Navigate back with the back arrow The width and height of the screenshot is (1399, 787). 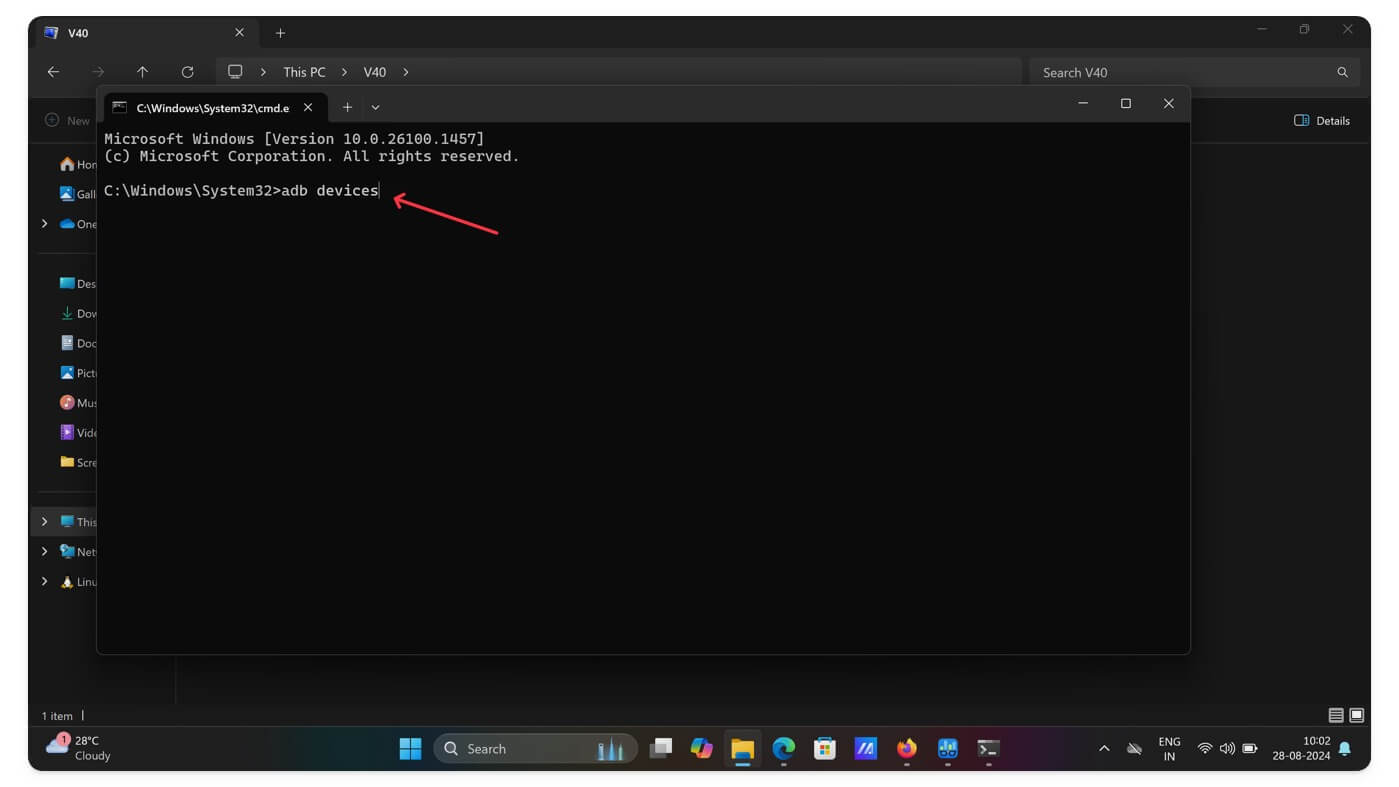click(x=53, y=72)
